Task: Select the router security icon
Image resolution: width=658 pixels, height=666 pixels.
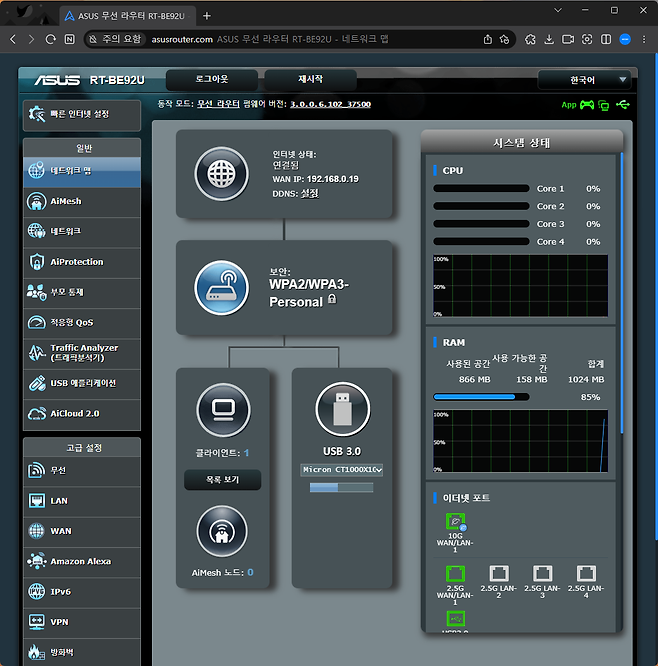Action: (221, 287)
